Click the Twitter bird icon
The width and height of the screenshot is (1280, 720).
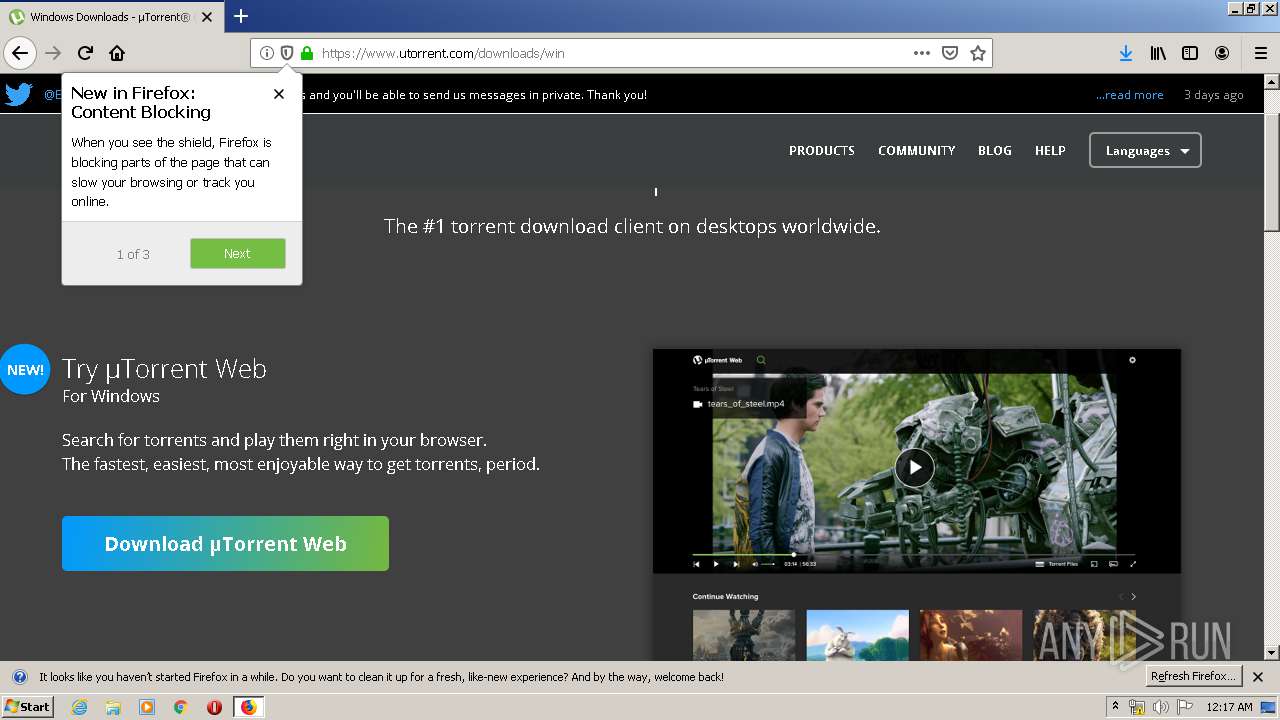coord(19,94)
